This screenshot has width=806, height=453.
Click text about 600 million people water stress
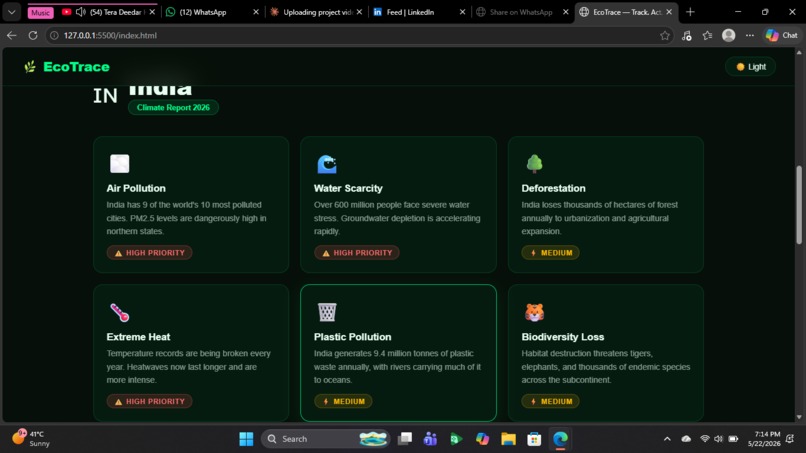(x=397, y=218)
